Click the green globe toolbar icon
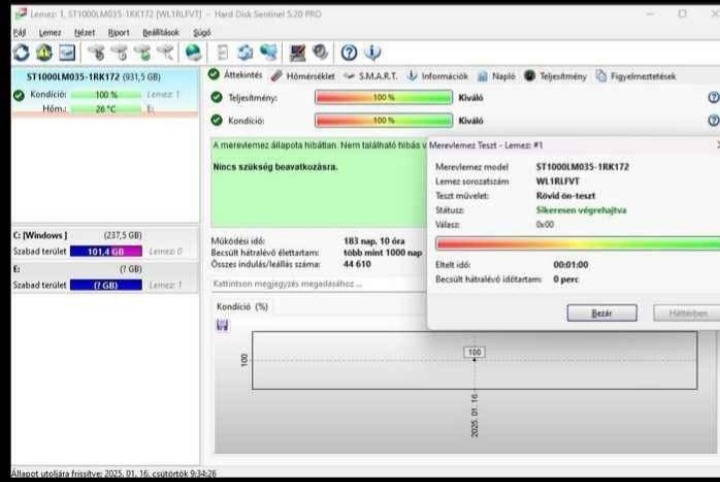This screenshot has width=720, height=482. [x=193, y=53]
